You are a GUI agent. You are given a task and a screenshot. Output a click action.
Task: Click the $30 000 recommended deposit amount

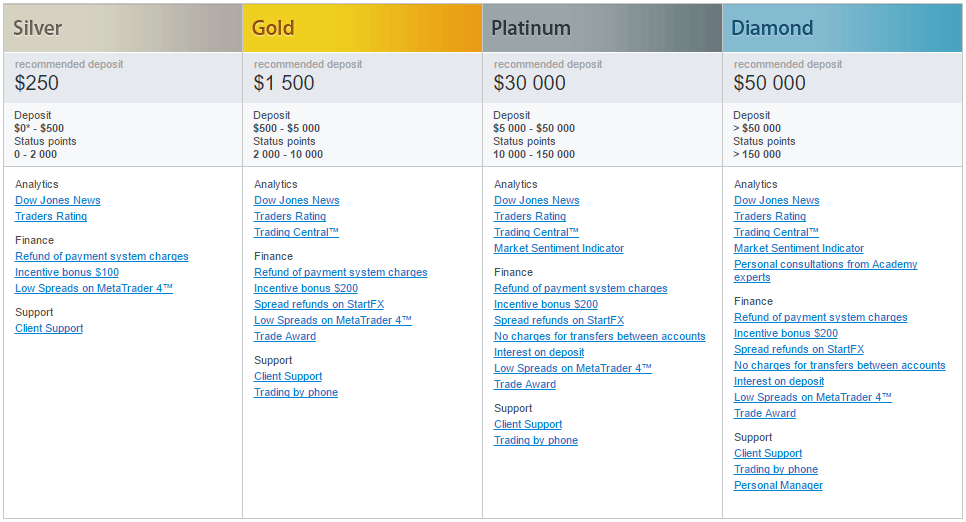529,83
